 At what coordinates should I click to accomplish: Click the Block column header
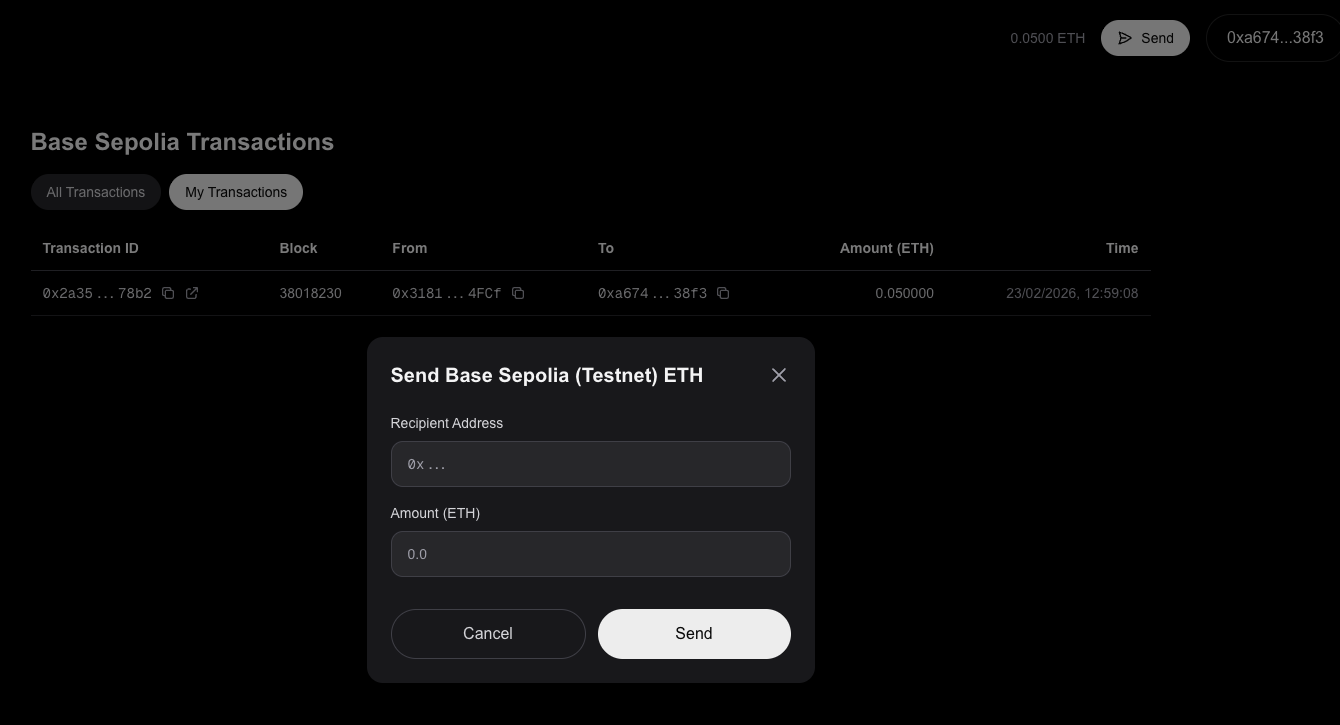tap(298, 248)
